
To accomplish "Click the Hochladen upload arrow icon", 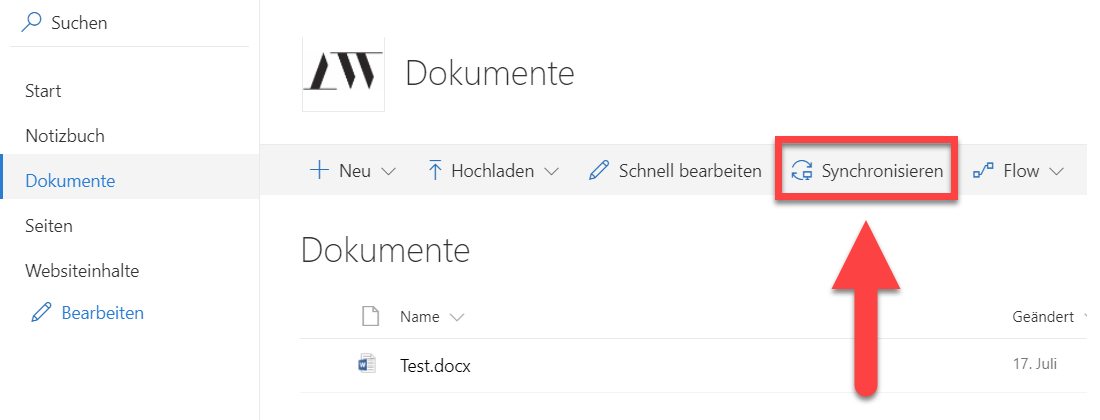I will [435, 171].
